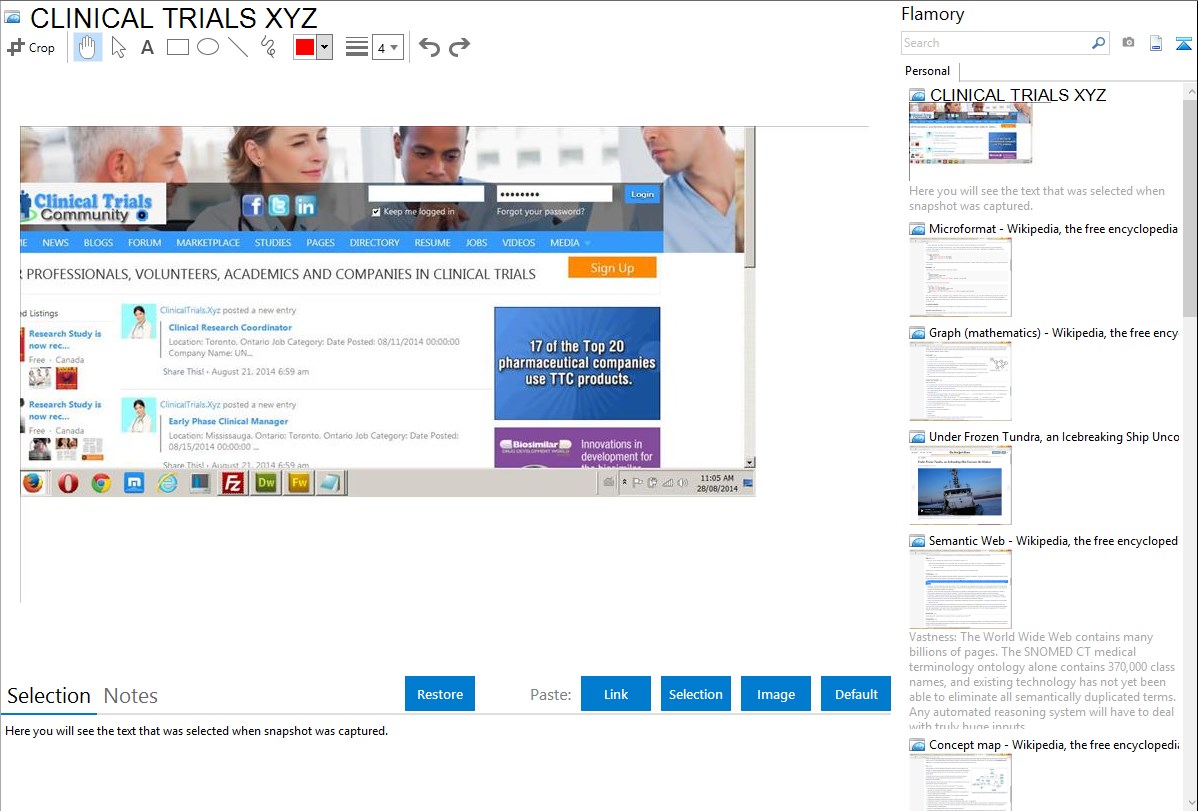Open MARKETPLACE in the site navigation
Viewport: 1198px width, 811px height.
click(208, 242)
